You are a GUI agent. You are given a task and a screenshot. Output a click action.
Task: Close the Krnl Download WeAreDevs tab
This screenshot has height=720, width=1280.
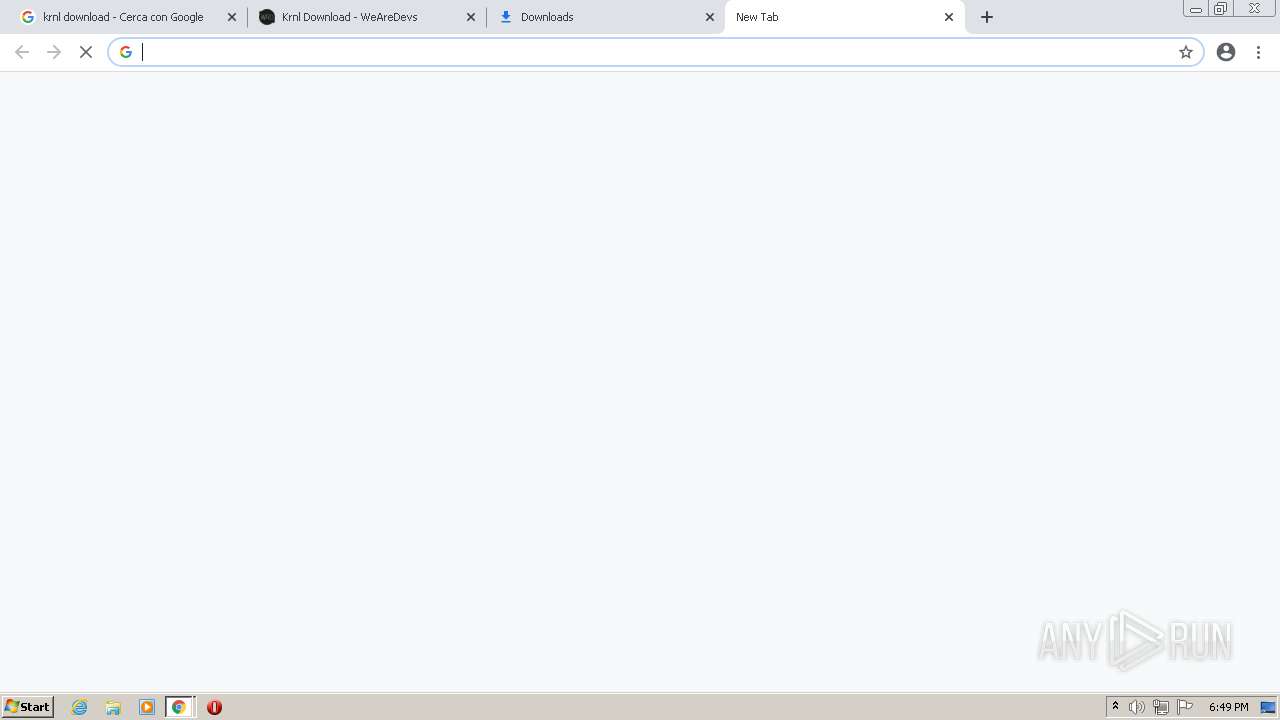(x=471, y=17)
